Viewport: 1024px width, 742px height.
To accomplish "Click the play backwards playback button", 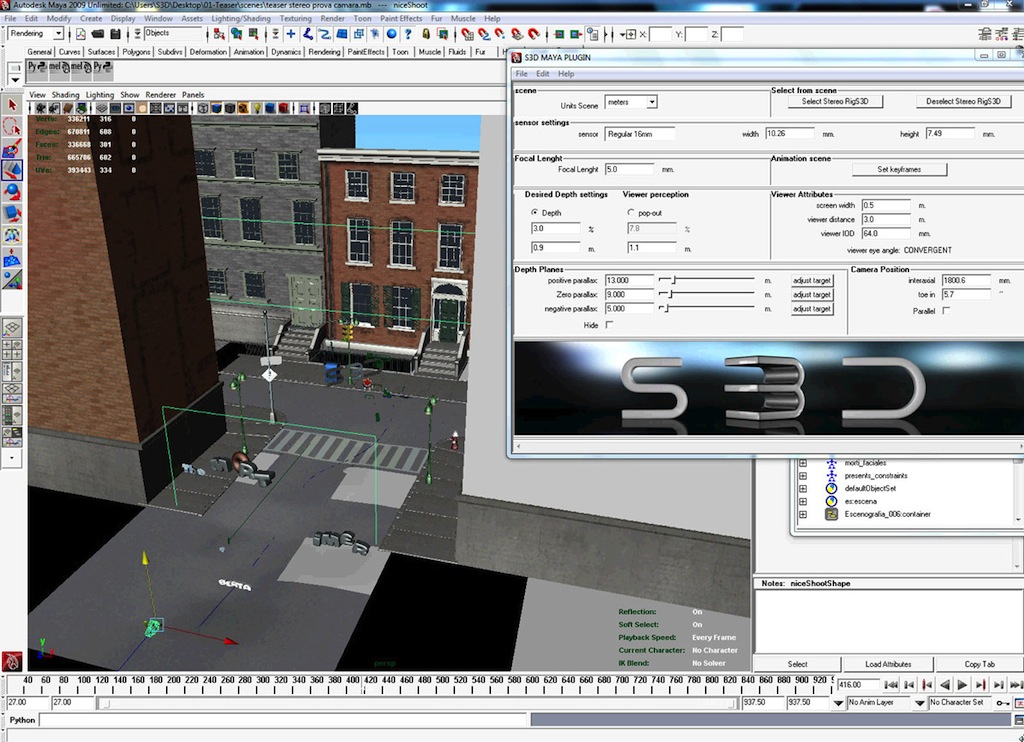I will [944, 685].
